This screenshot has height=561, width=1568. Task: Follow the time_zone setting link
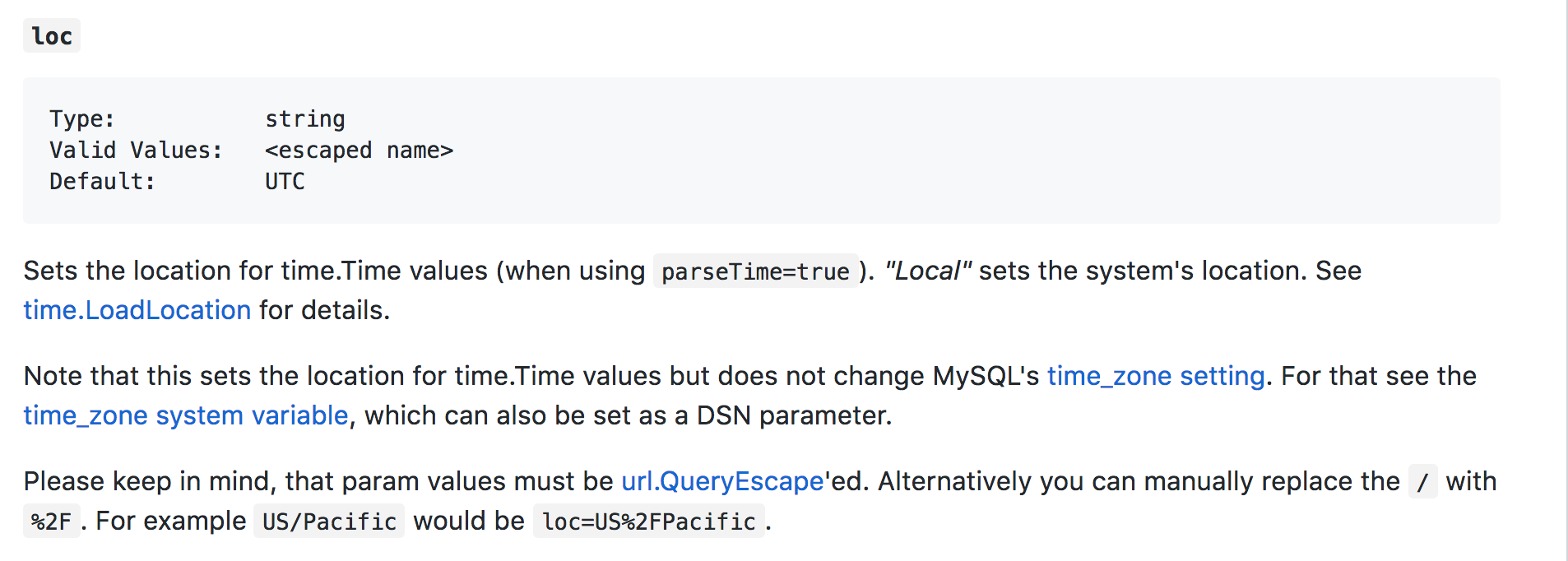(x=1155, y=376)
